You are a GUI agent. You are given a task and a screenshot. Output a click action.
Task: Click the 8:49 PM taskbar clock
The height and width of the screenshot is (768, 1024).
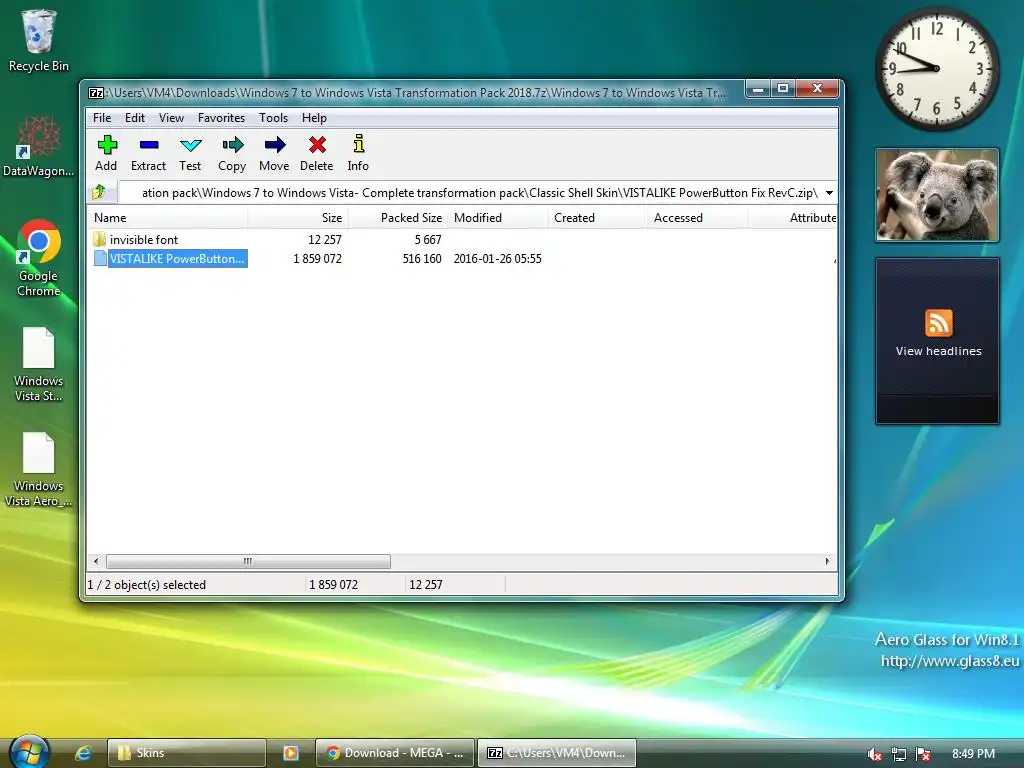(973, 754)
